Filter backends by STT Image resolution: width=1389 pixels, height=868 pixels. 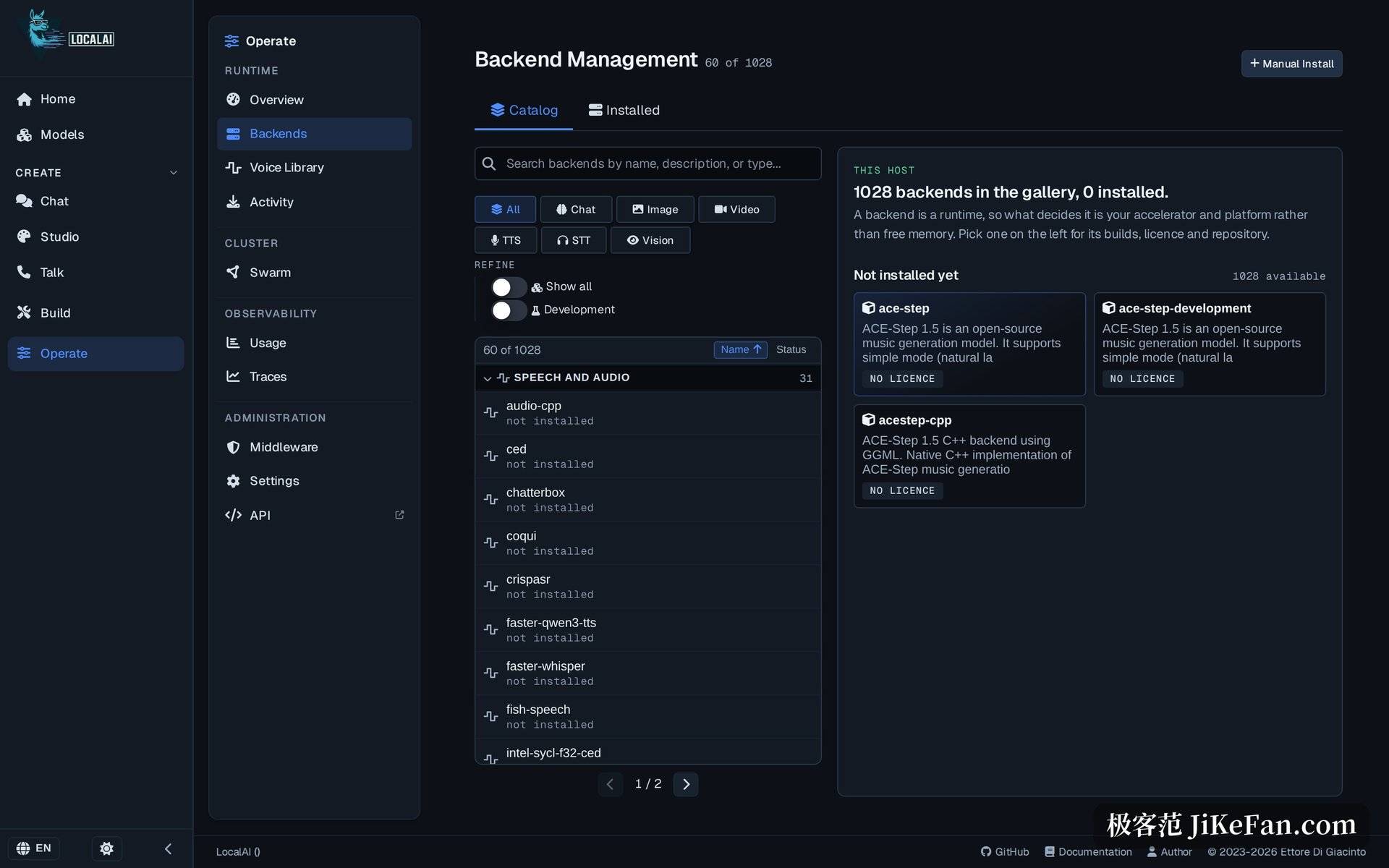point(574,240)
